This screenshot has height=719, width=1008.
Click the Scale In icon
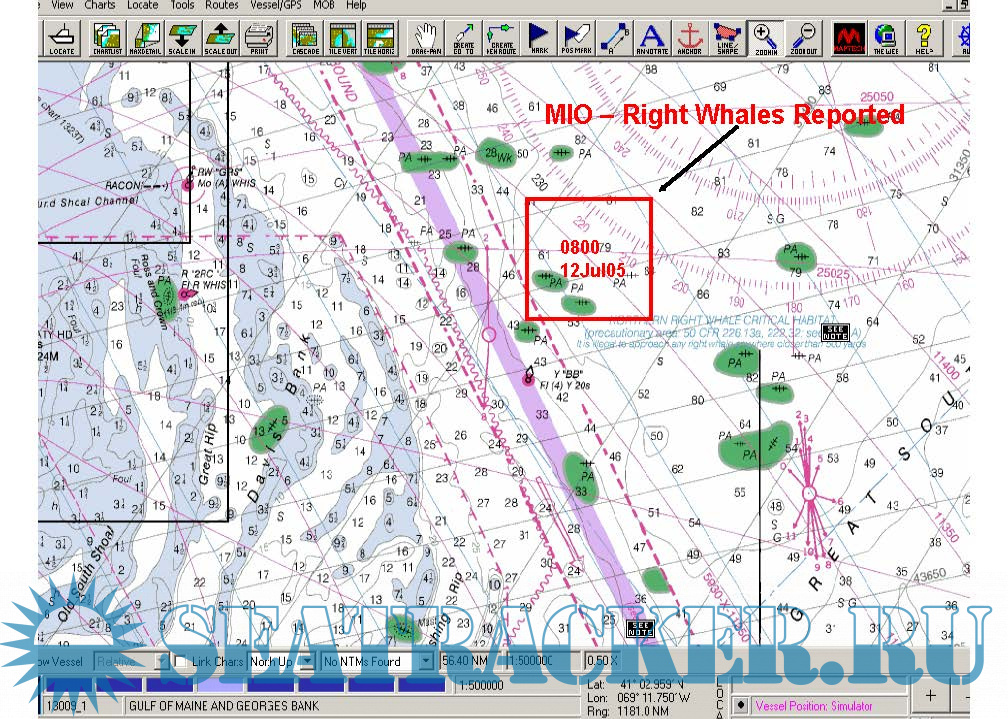[184, 37]
